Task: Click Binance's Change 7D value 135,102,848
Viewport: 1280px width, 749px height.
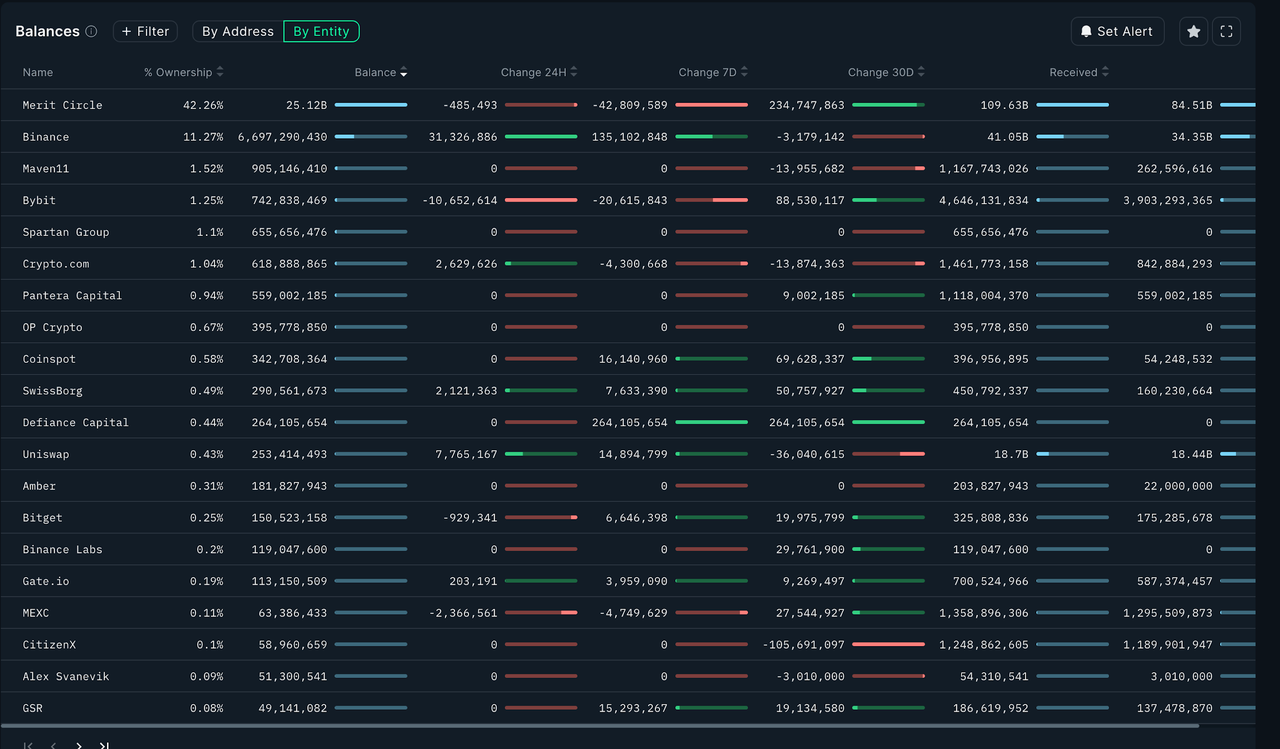Action: pyautogui.click(x=630, y=137)
